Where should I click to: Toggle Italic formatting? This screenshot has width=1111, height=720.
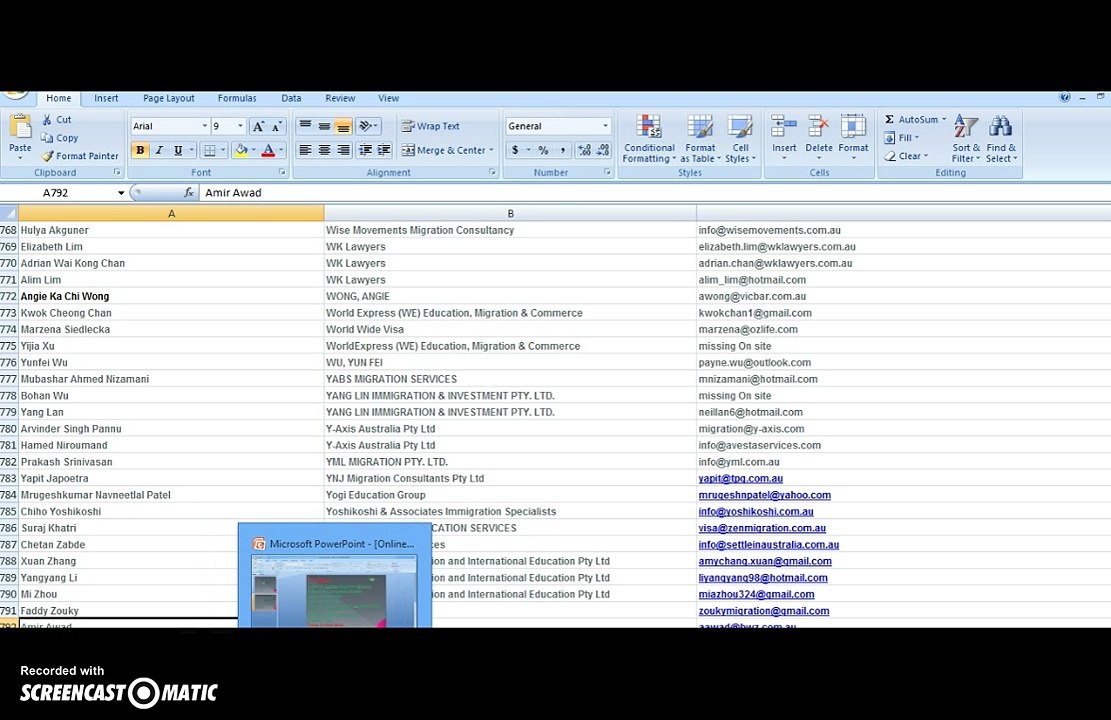click(159, 150)
